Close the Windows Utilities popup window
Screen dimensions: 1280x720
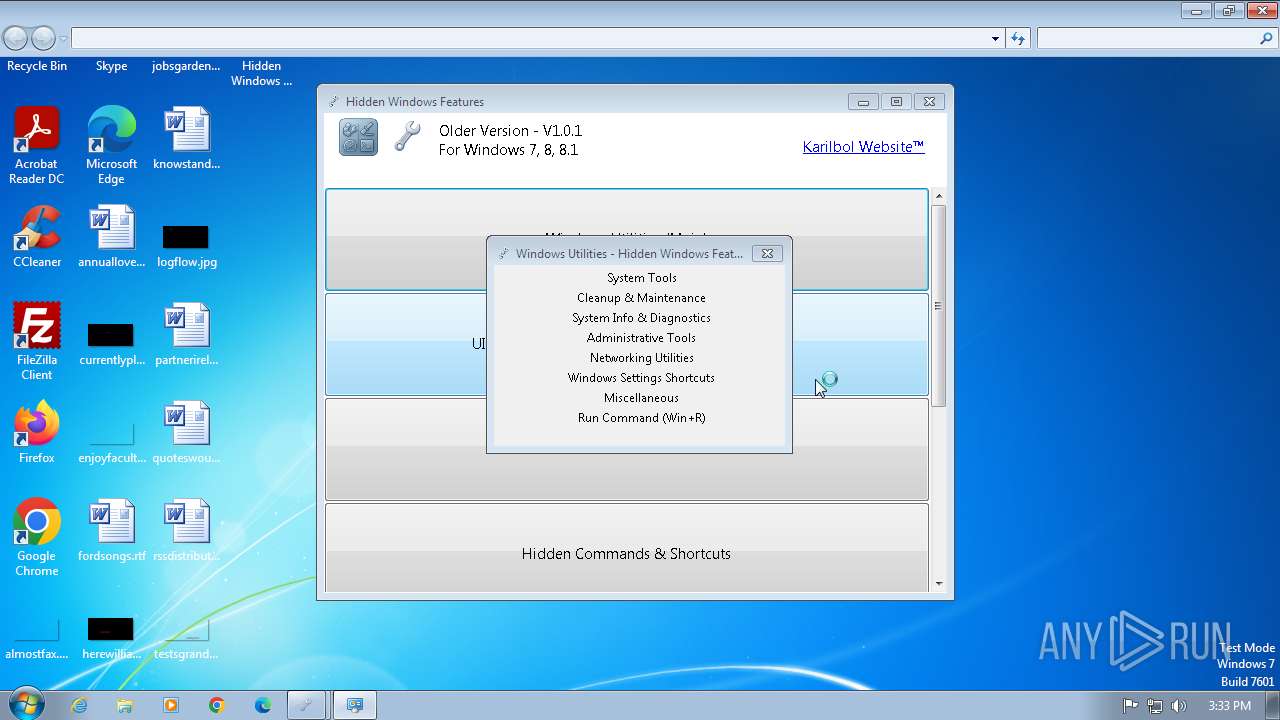coord(767,253)
